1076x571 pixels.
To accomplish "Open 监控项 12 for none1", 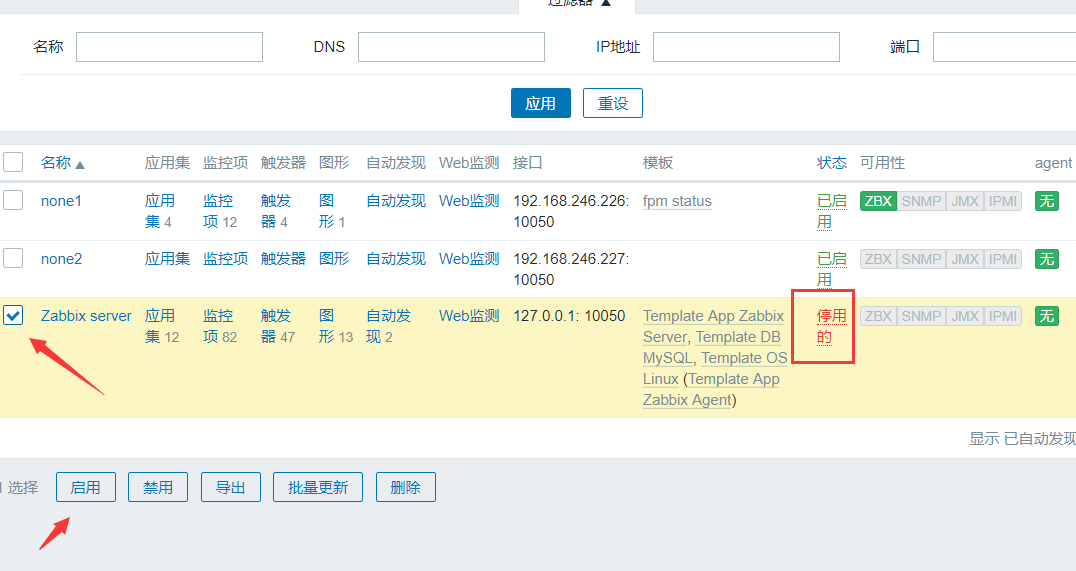I will click(220, 211).
